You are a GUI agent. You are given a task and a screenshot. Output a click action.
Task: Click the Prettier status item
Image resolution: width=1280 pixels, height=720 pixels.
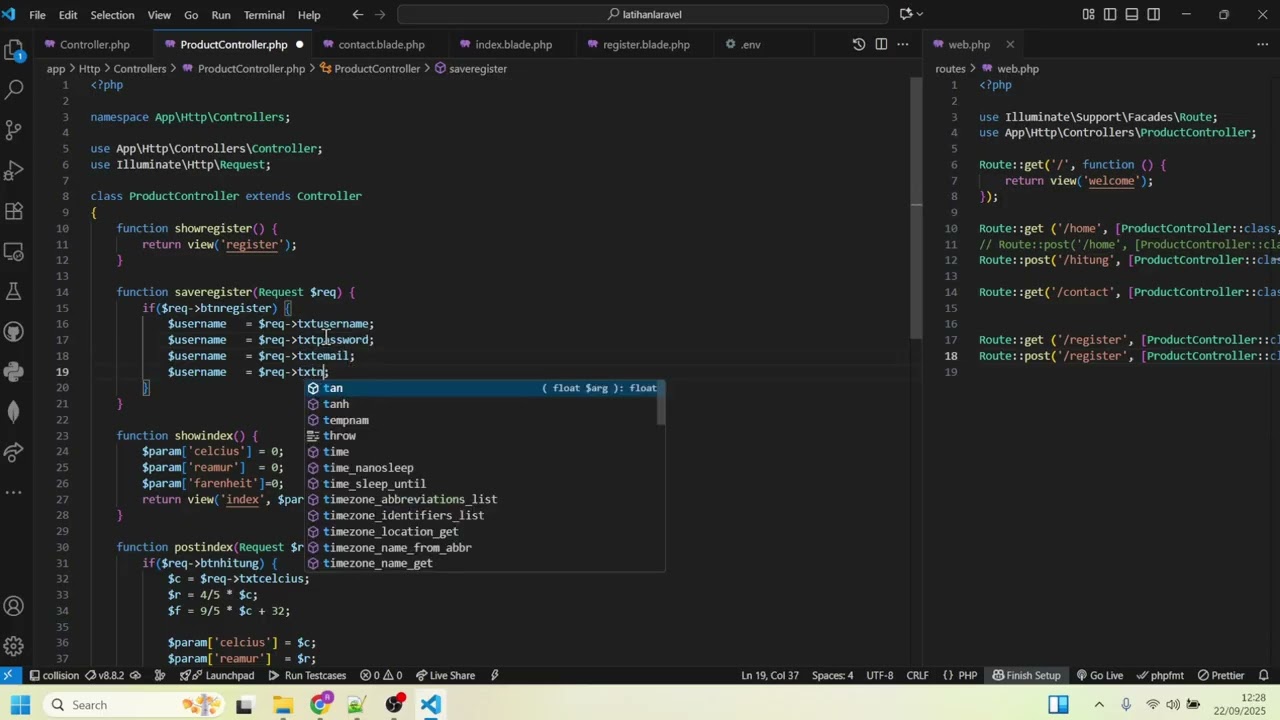tap(1220, 675)
